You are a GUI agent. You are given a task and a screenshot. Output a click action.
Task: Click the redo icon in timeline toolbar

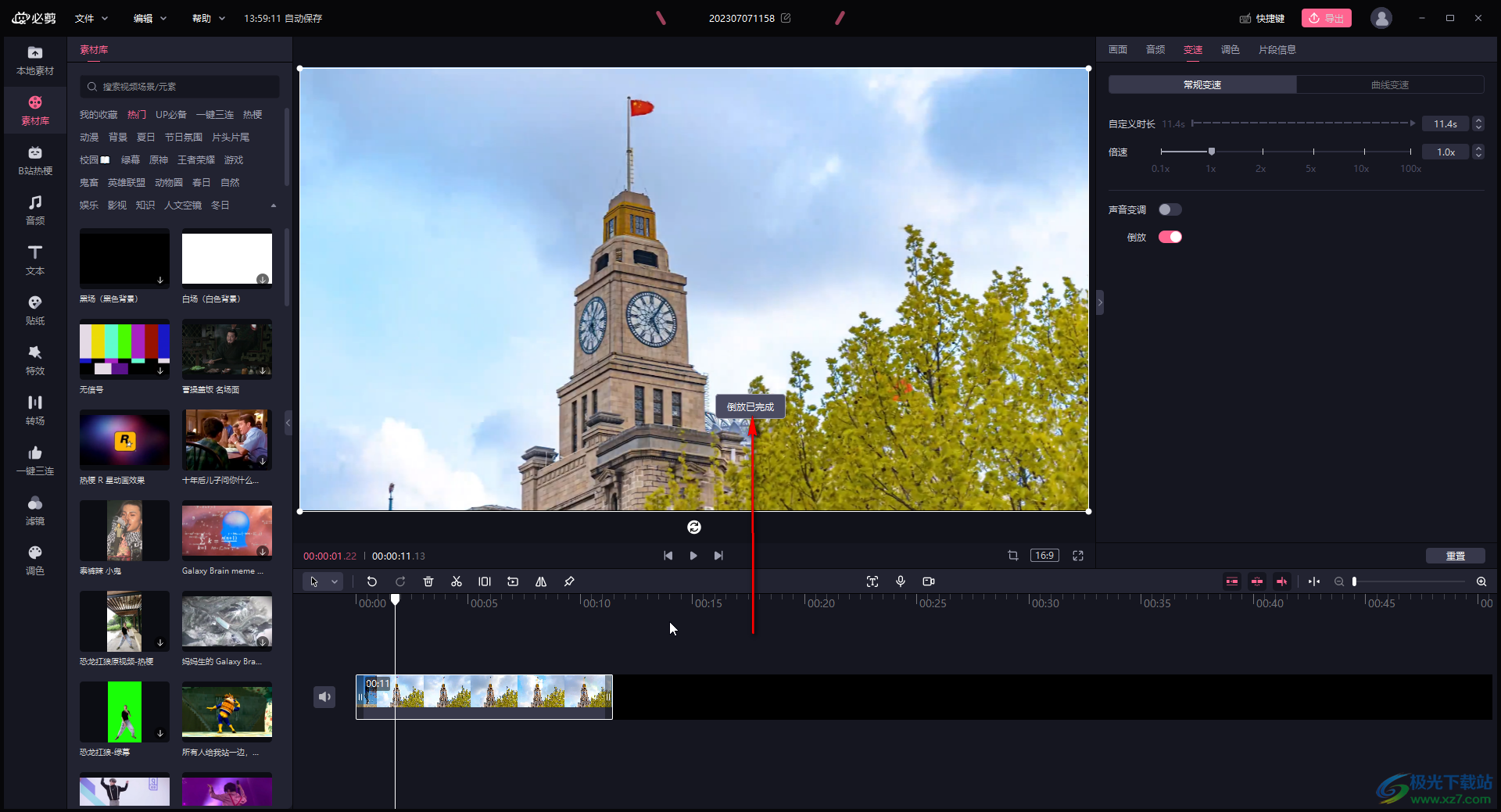coord(400,581)
